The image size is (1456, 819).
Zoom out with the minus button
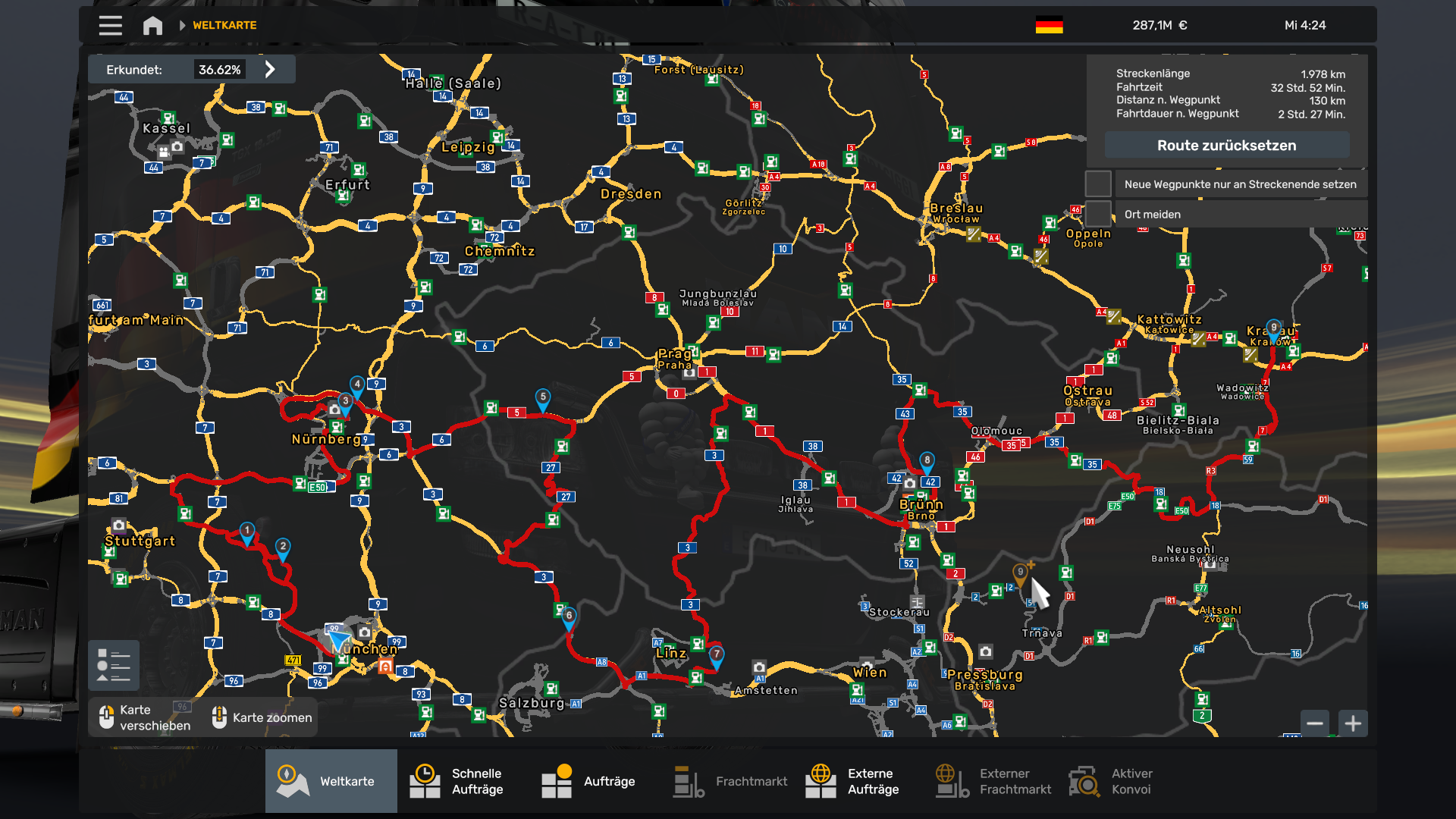[1315, 723]
